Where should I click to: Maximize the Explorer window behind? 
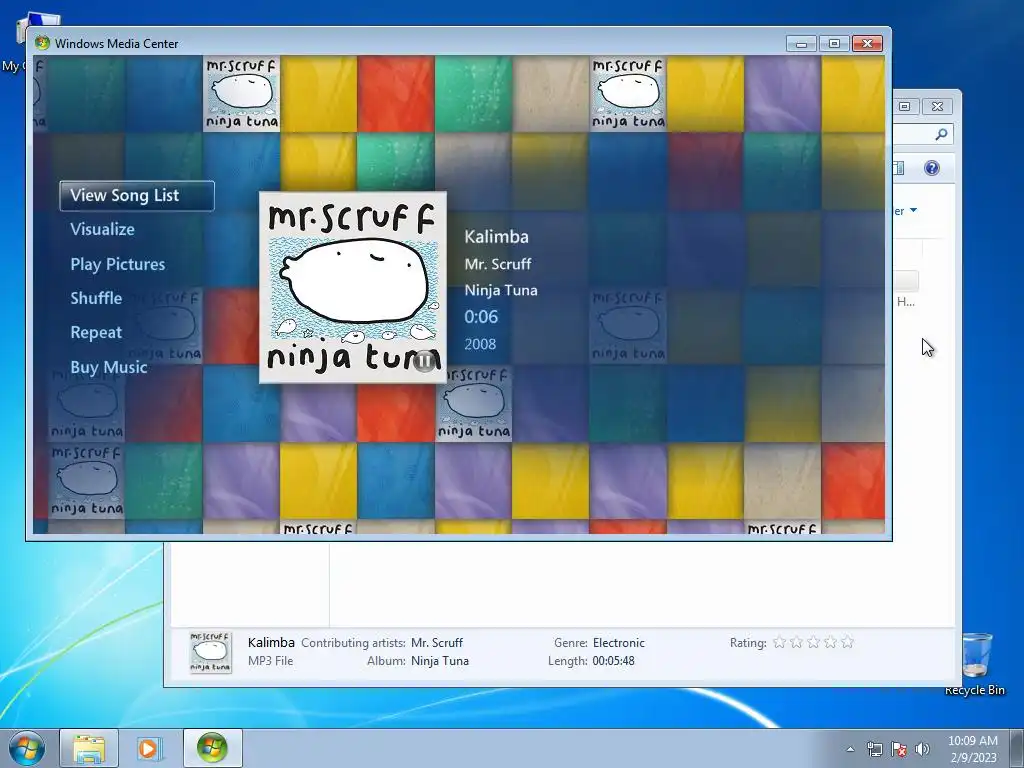coord(904,106)
